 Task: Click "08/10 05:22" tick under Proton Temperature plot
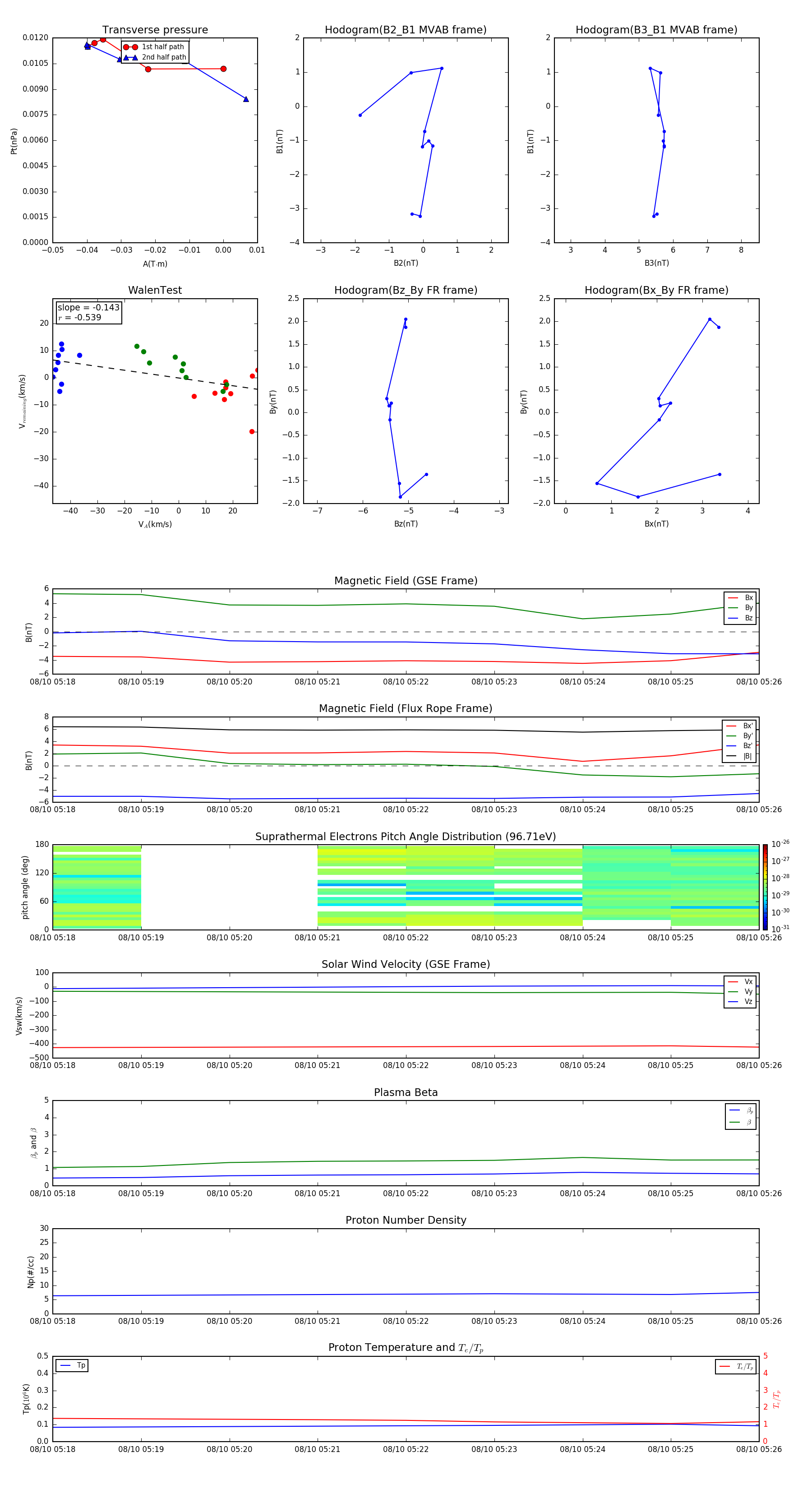click(x=406, y=1449)
